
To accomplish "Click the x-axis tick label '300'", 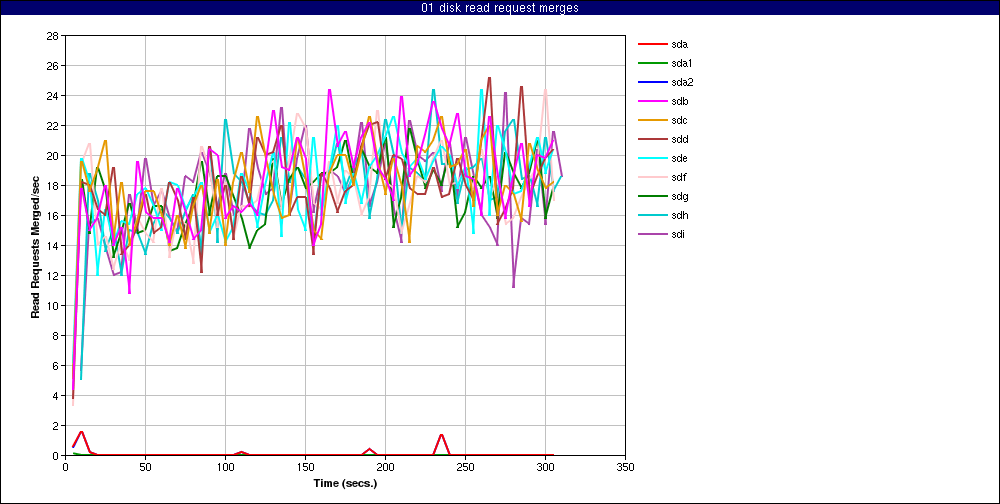I will [545, 466].
